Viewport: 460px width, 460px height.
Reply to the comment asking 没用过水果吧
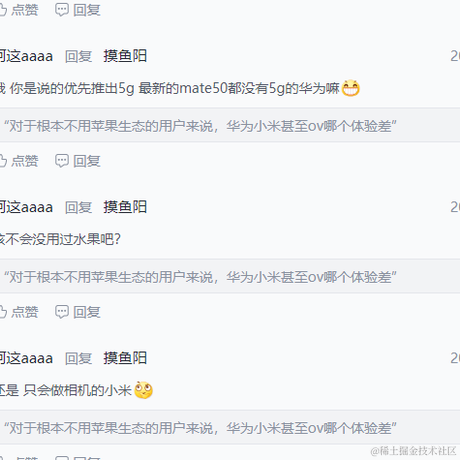(x=78, y=312)
